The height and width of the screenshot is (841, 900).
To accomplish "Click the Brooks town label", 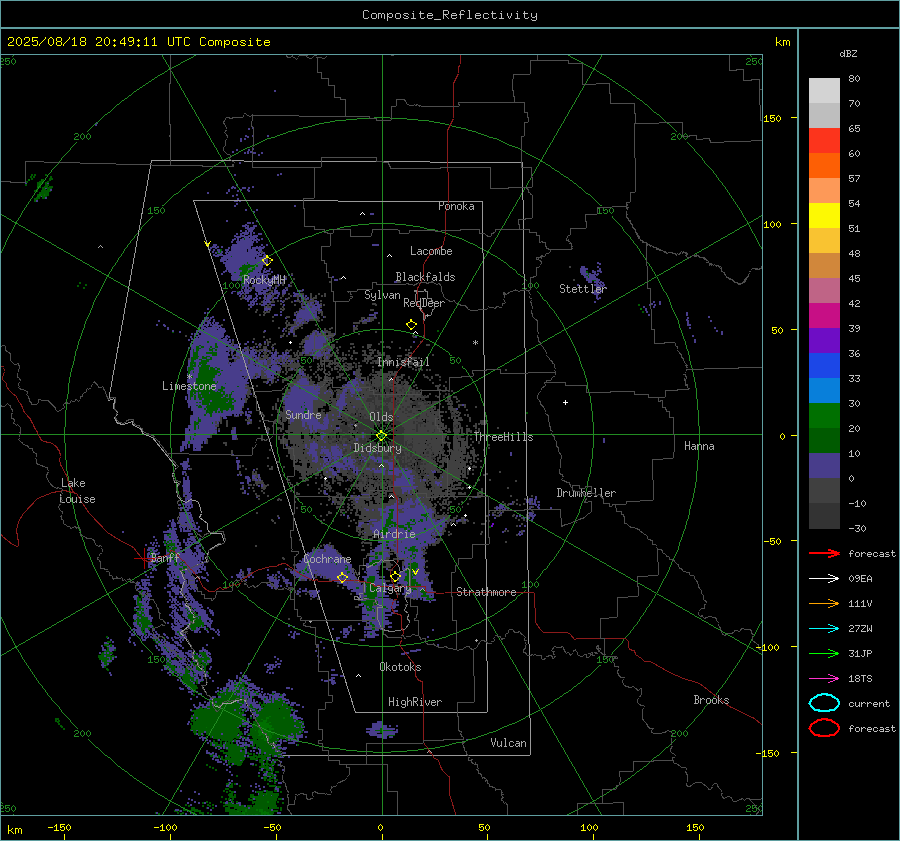I will (711, 700).
